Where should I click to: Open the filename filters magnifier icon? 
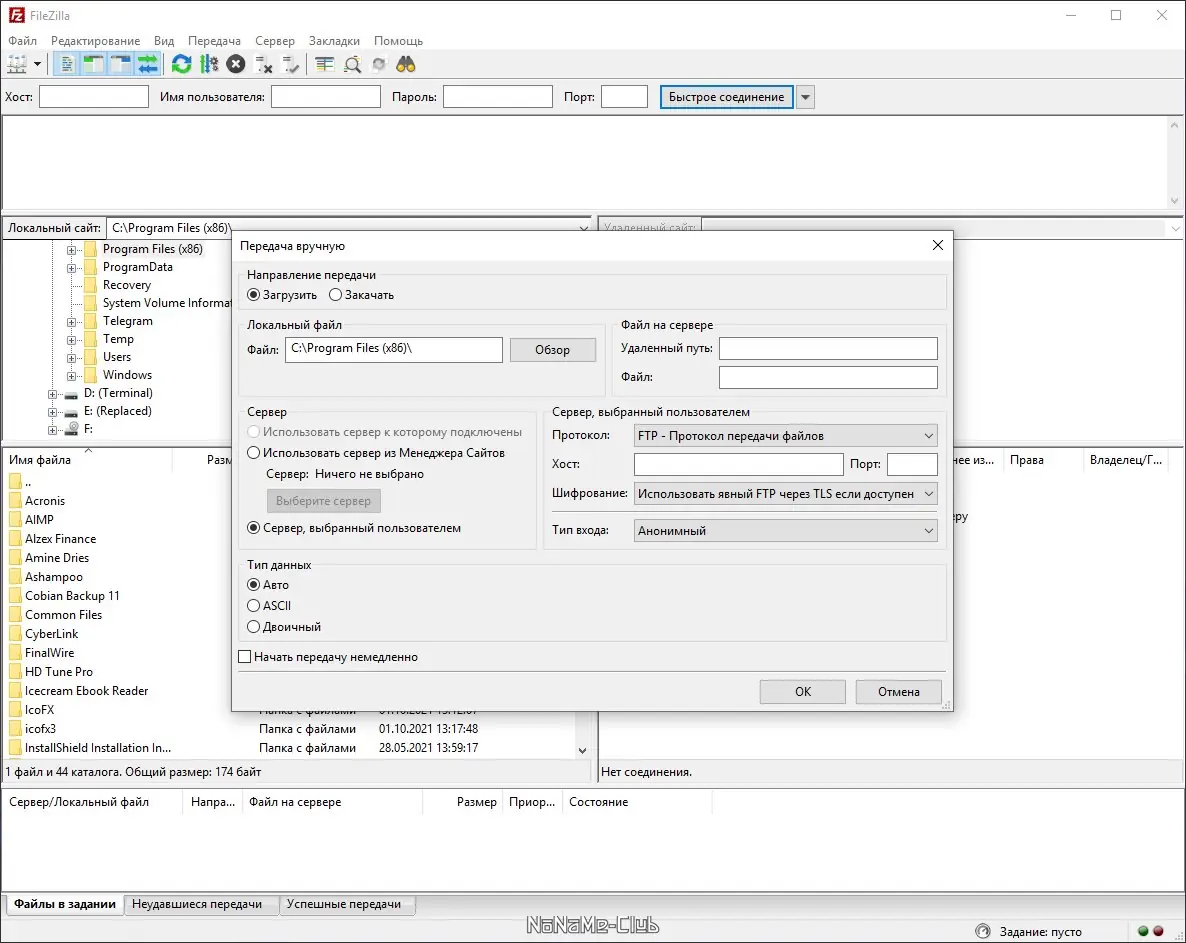click(x=352, y=64)
